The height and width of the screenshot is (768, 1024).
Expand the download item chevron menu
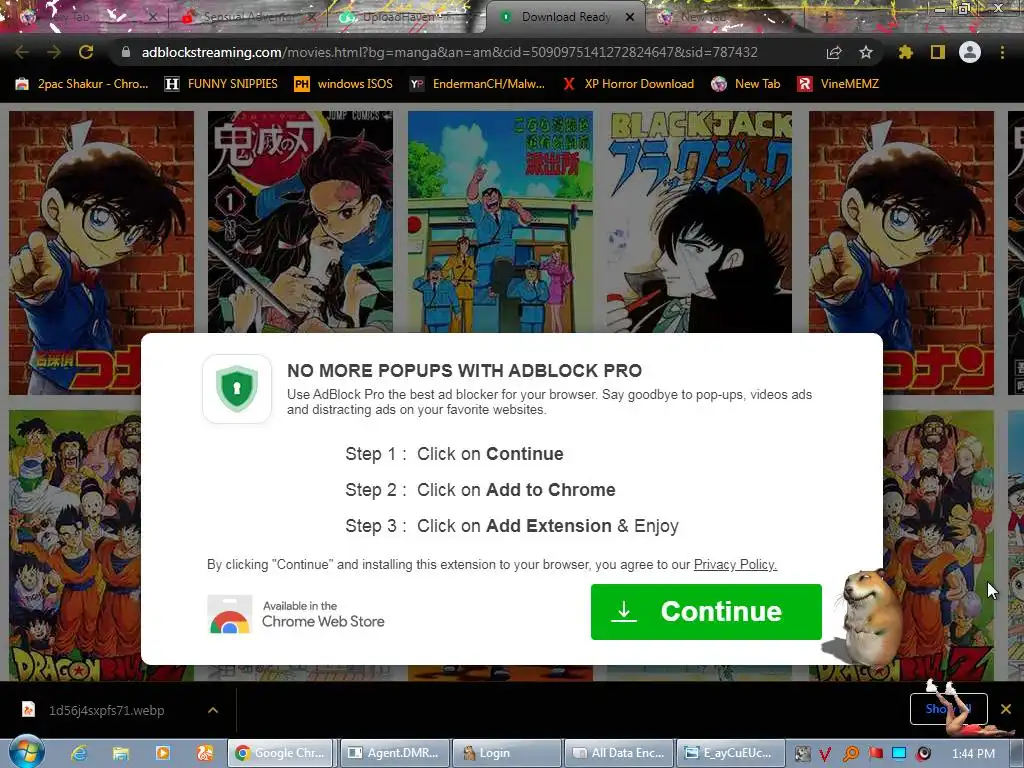click(213, 710)
